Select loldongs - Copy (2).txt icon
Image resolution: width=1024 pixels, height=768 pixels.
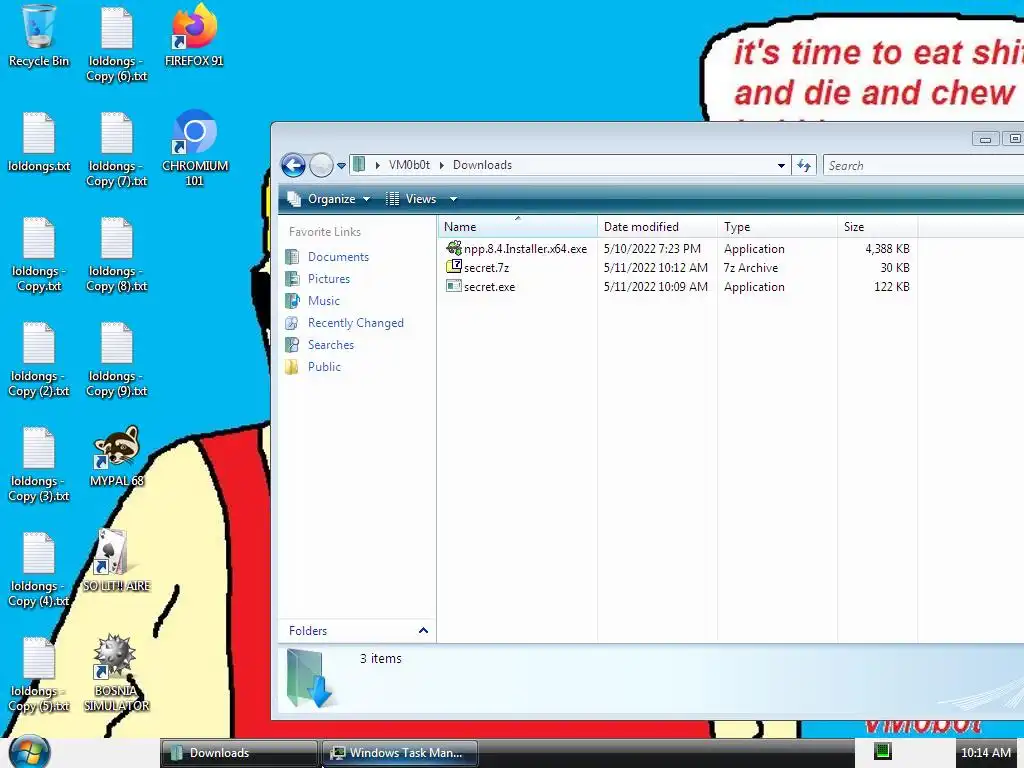[x=39, y=360]
